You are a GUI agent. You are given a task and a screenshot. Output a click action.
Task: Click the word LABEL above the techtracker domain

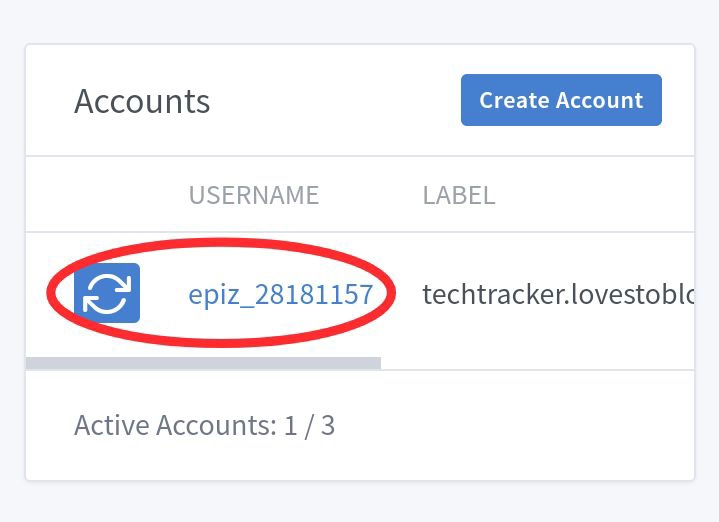click(x=459, y=195)
